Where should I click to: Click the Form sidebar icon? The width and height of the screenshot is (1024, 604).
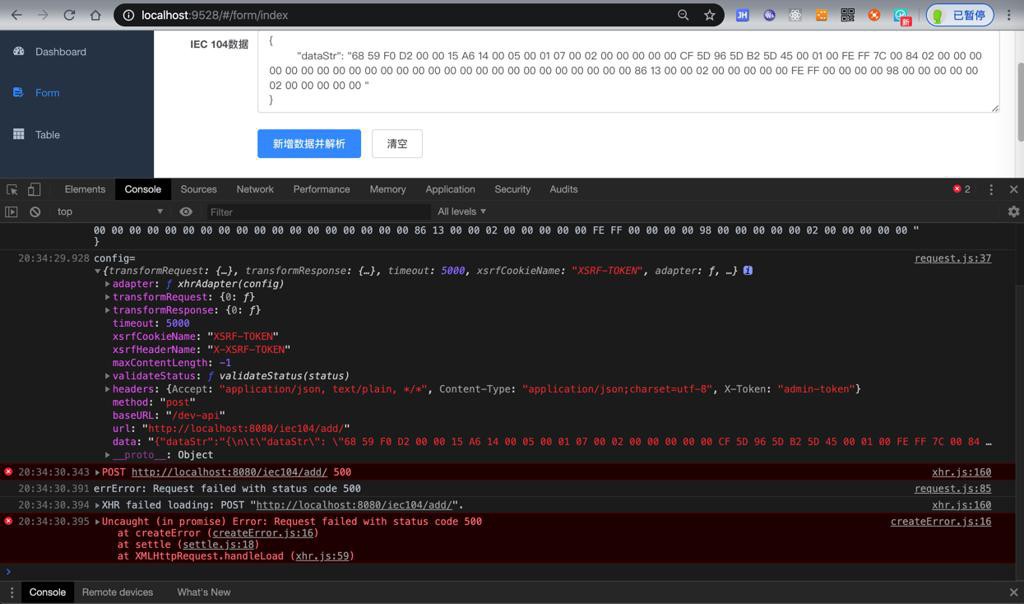pos(18,92)
